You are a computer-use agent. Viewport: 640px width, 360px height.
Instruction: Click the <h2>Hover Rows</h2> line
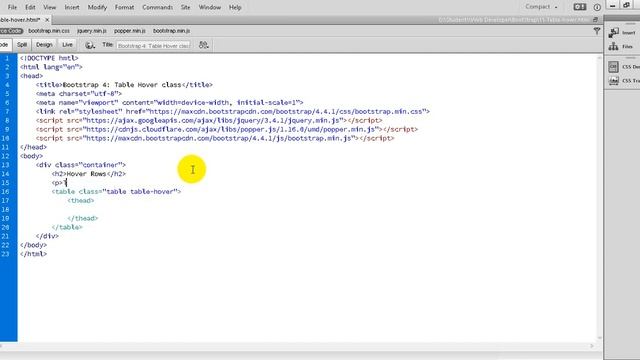pyautogui.click(x=89, y=174)
